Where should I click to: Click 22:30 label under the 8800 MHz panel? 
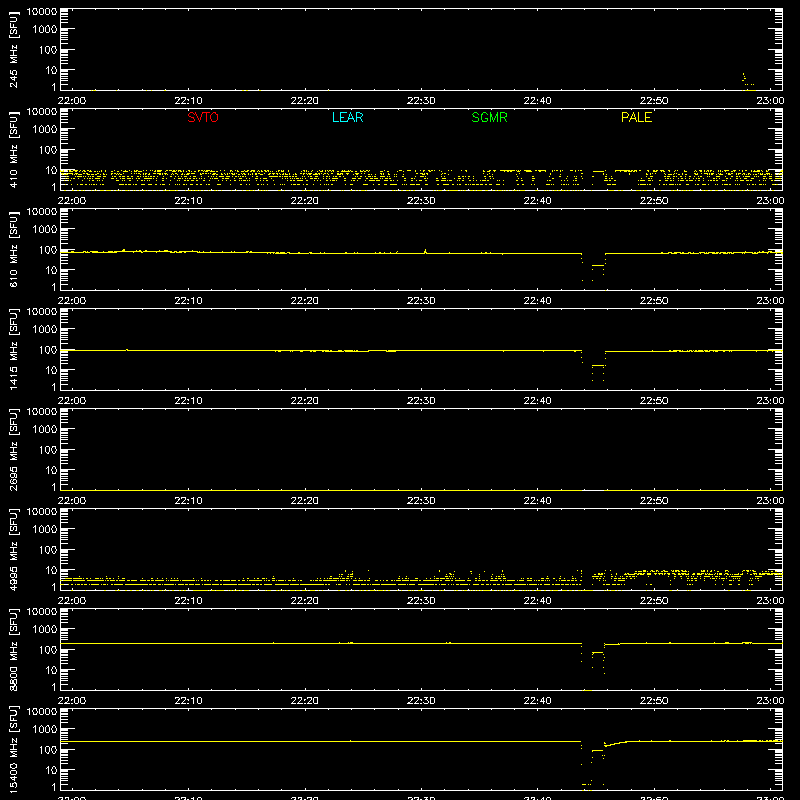pos(421,701)
